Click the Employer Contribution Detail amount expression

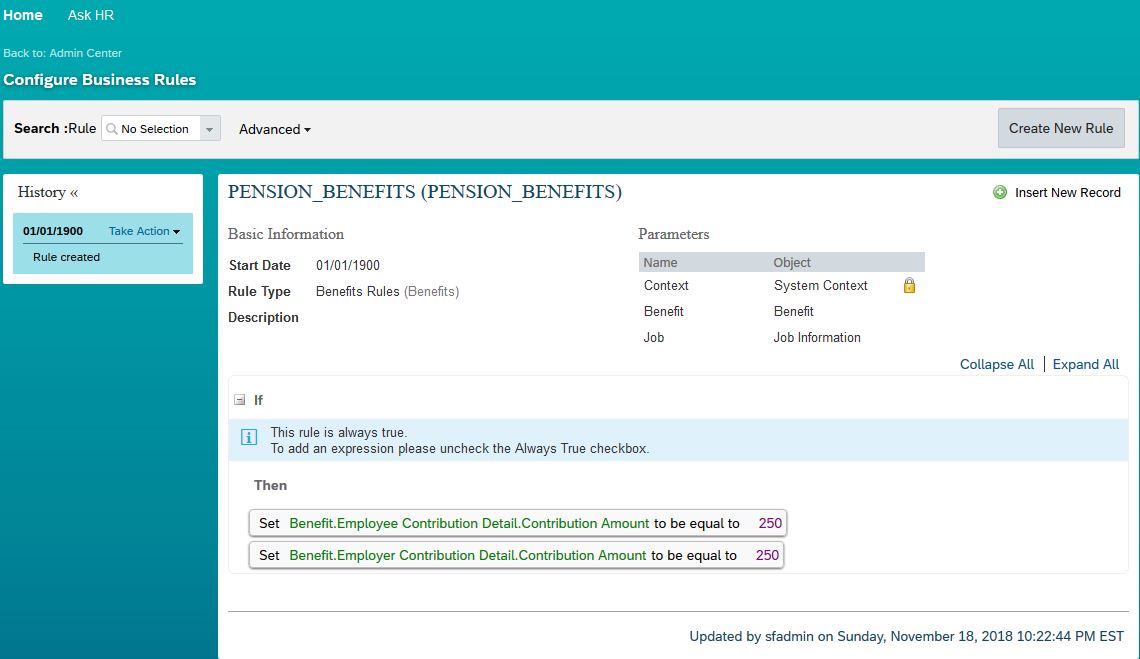[x=467, y=556]
